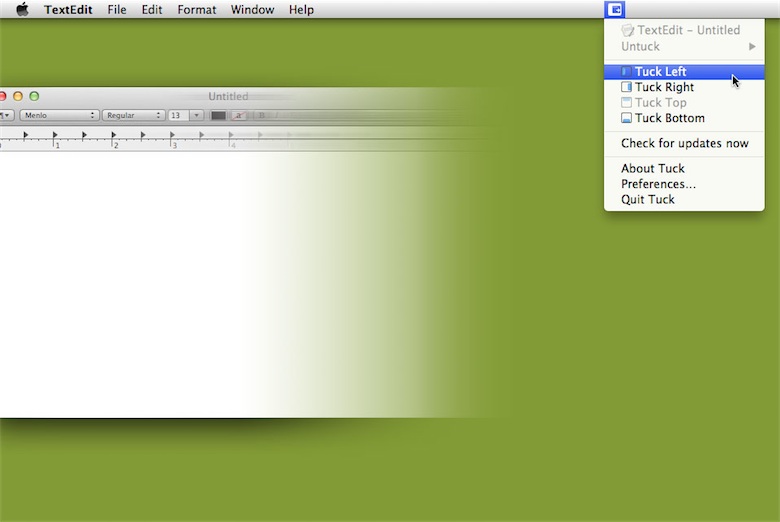The width and height of the screenshot is (780, 522).
Task: Click the Tuck Left window icon
Action: (x=626, y=72)
